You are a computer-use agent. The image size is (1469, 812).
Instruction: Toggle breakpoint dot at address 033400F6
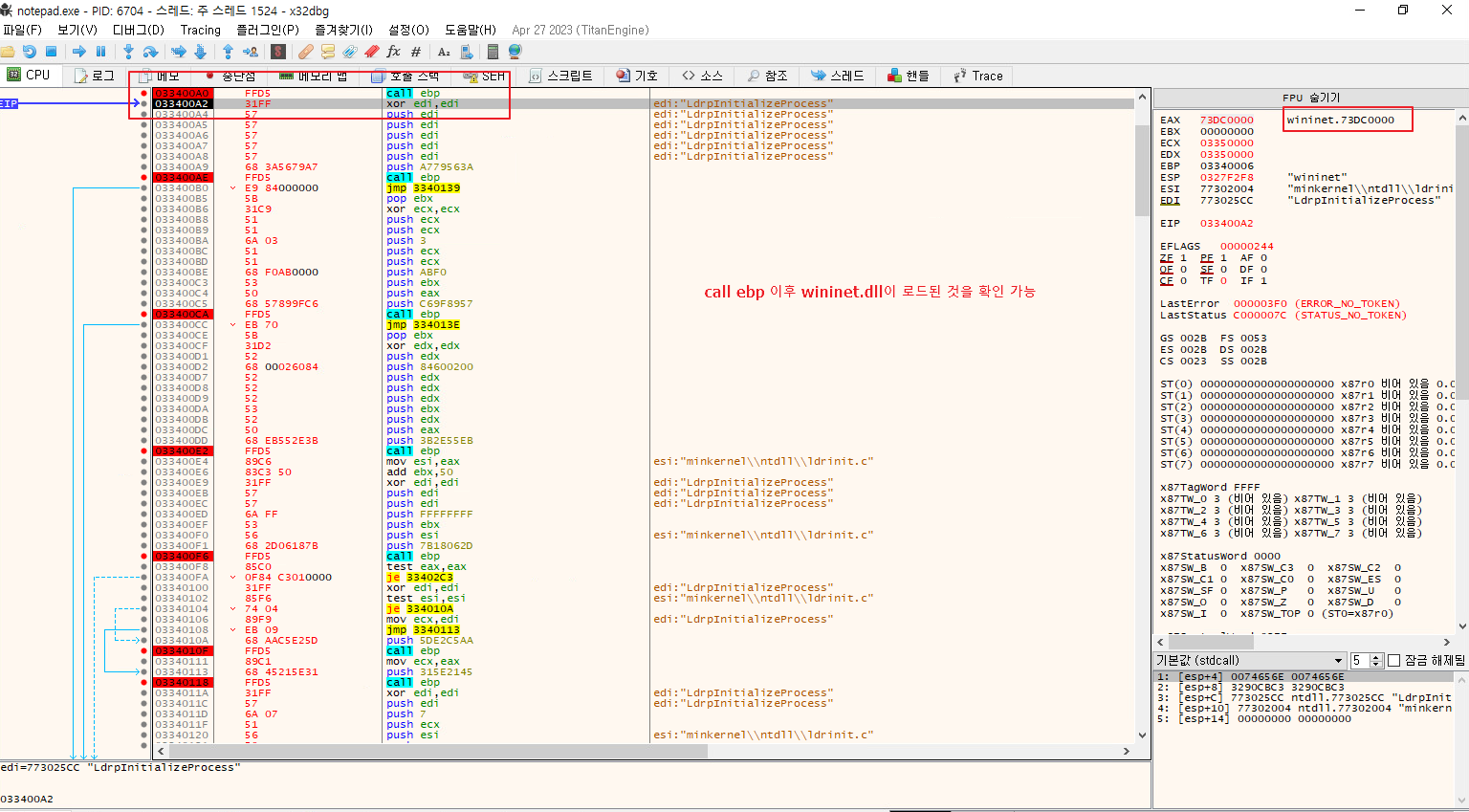point(144,557)
